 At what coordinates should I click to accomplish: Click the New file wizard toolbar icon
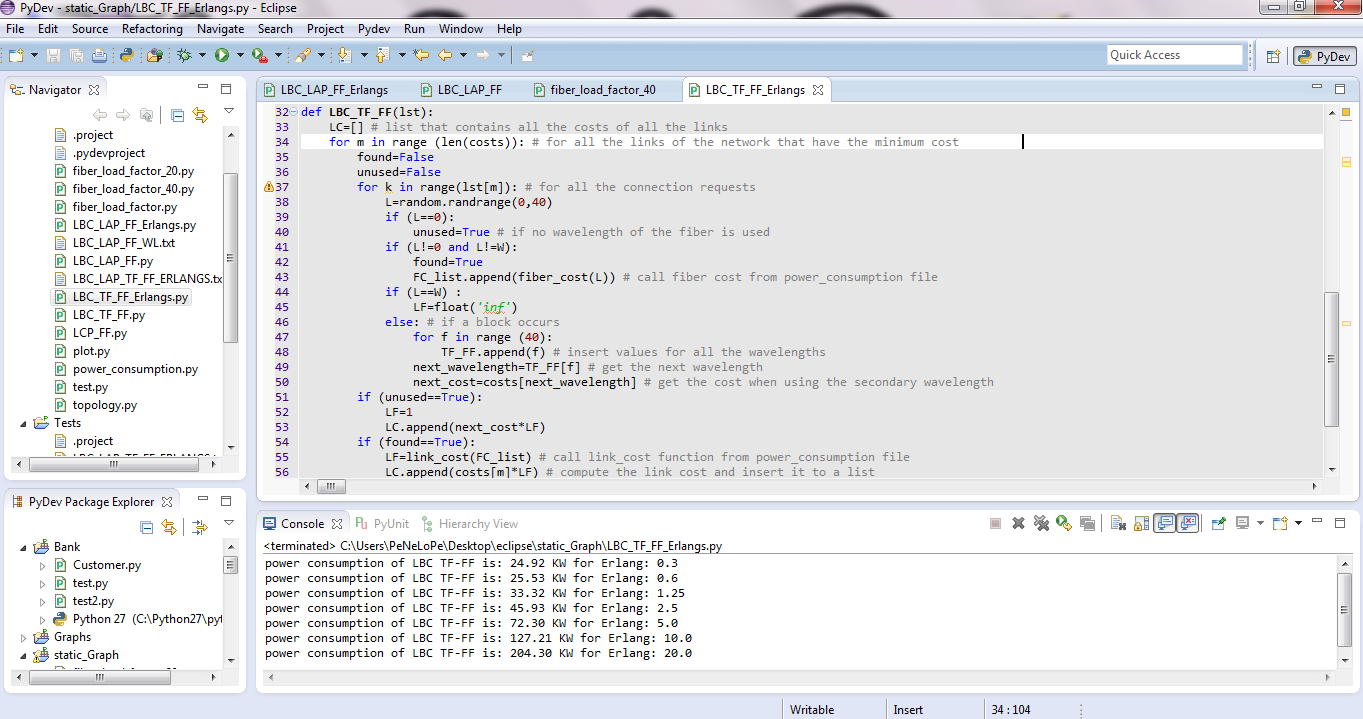(16, 55)
